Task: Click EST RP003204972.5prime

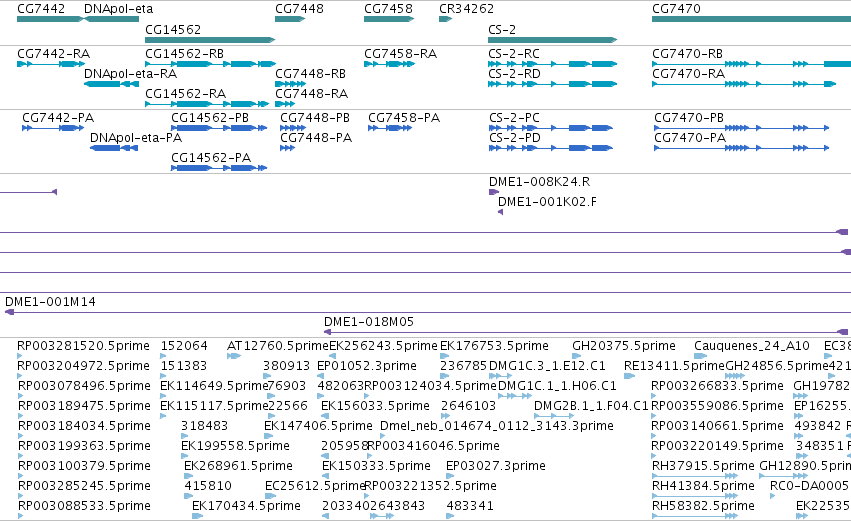Action: 83,366
